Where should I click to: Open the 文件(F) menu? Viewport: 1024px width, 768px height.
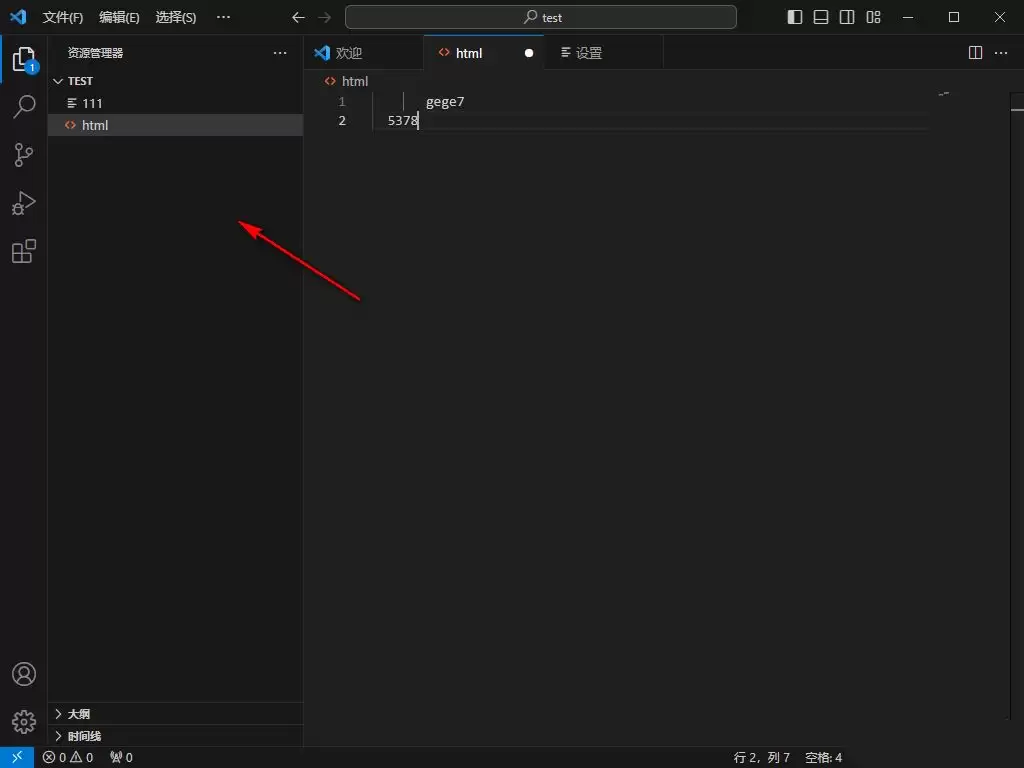(62, 17)
